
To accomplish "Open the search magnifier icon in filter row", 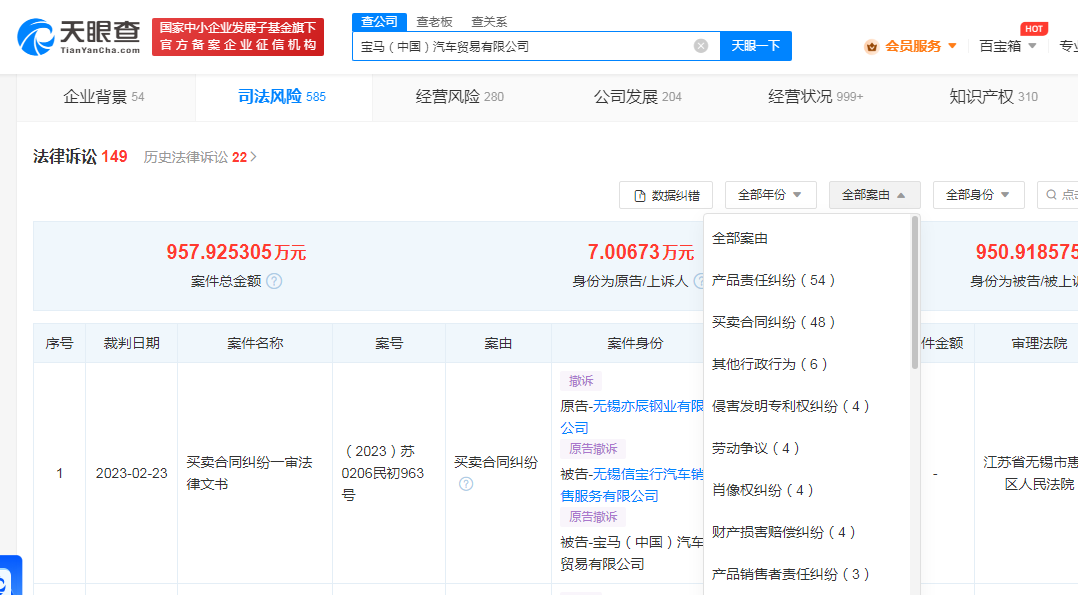I will (1051, 195).
